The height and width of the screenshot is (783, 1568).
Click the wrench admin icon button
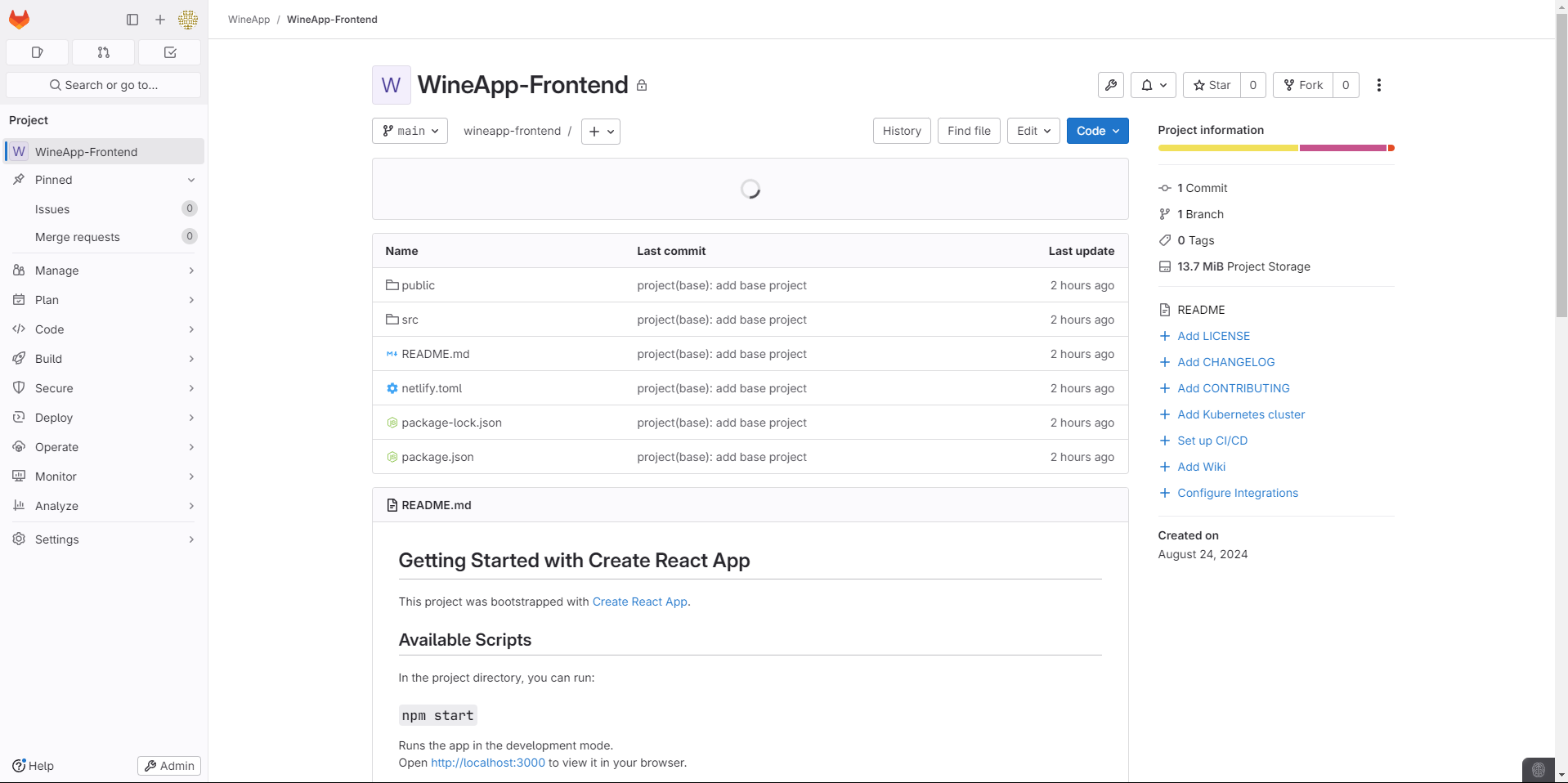coord(1111,85)
